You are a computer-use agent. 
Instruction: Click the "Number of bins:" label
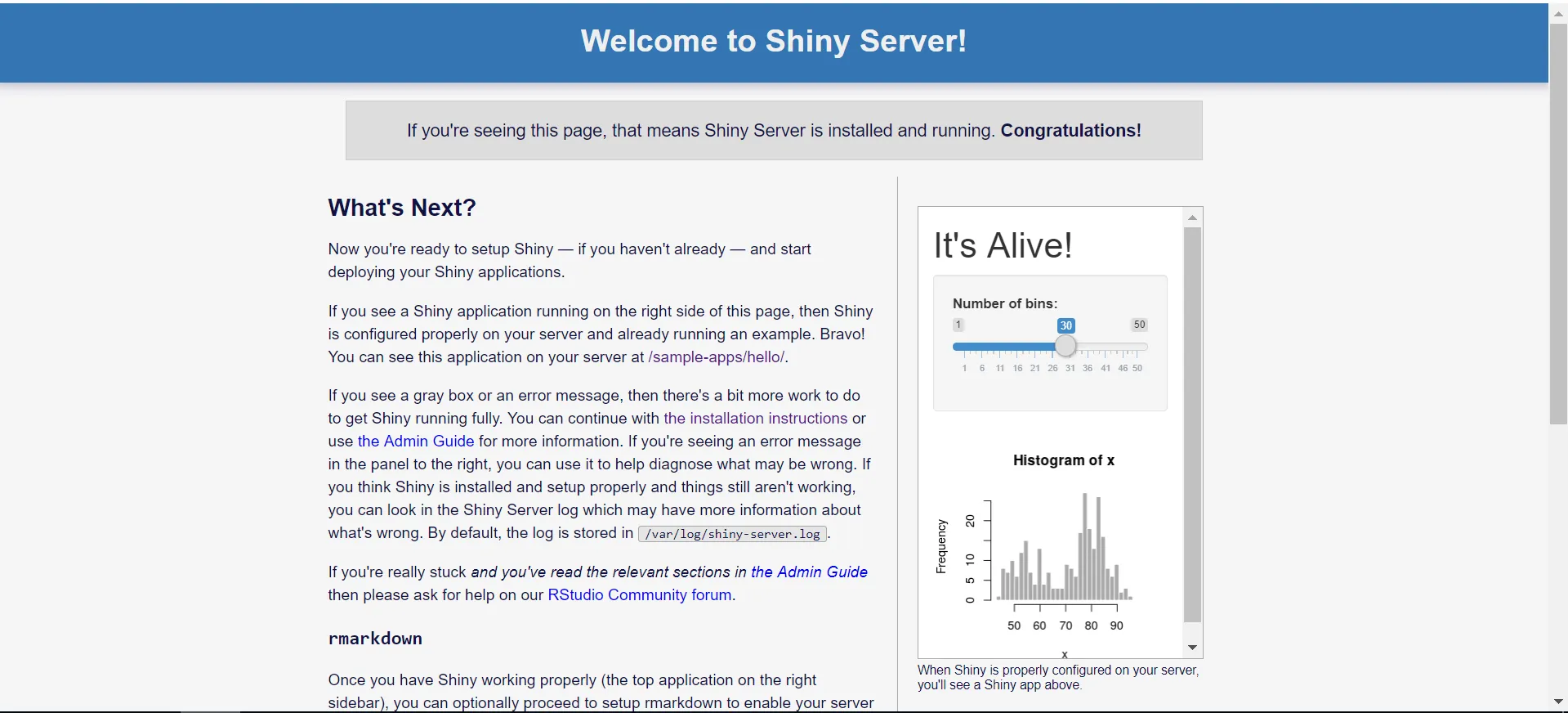1005,303
